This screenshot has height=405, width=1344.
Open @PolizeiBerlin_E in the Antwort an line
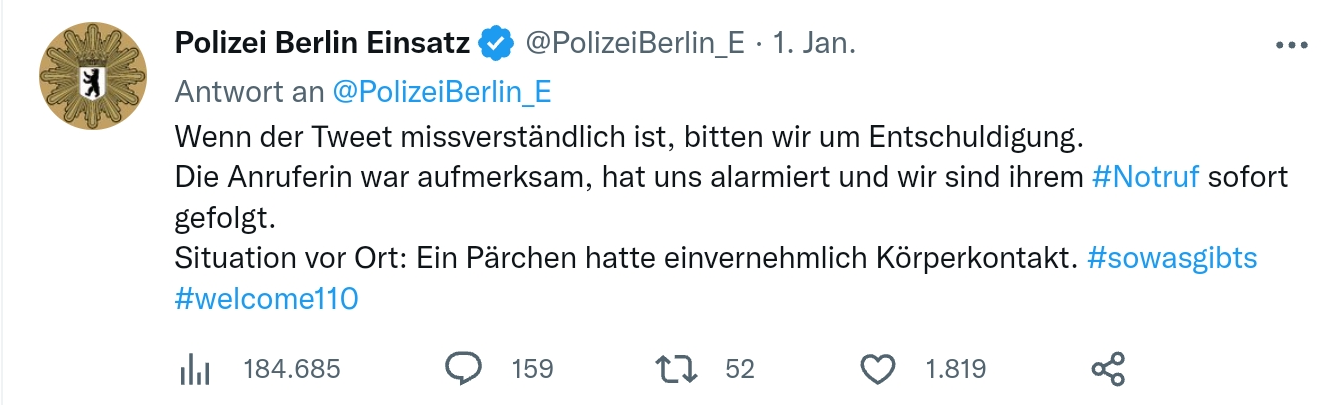coord(441,91)
